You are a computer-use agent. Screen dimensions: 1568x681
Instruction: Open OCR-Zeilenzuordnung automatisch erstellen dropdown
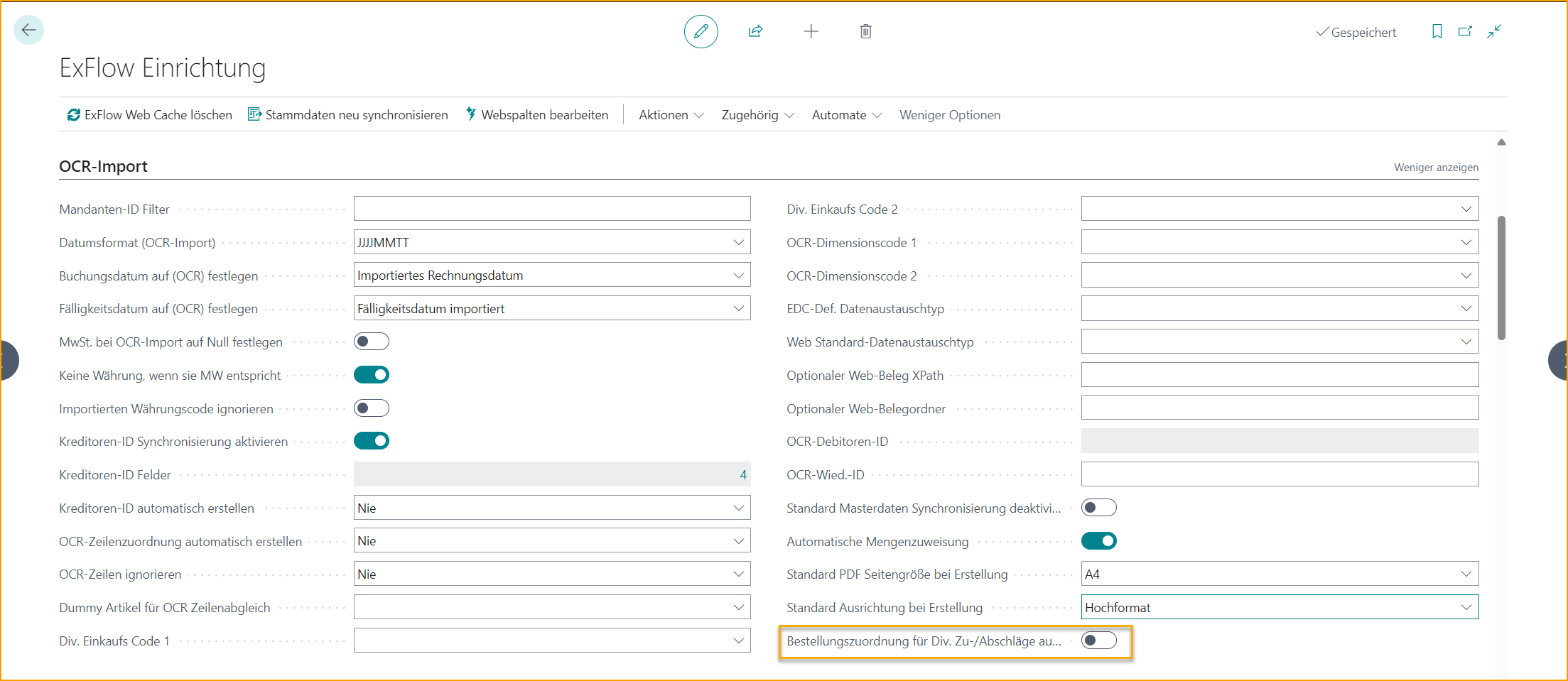[x=739, y=541]
